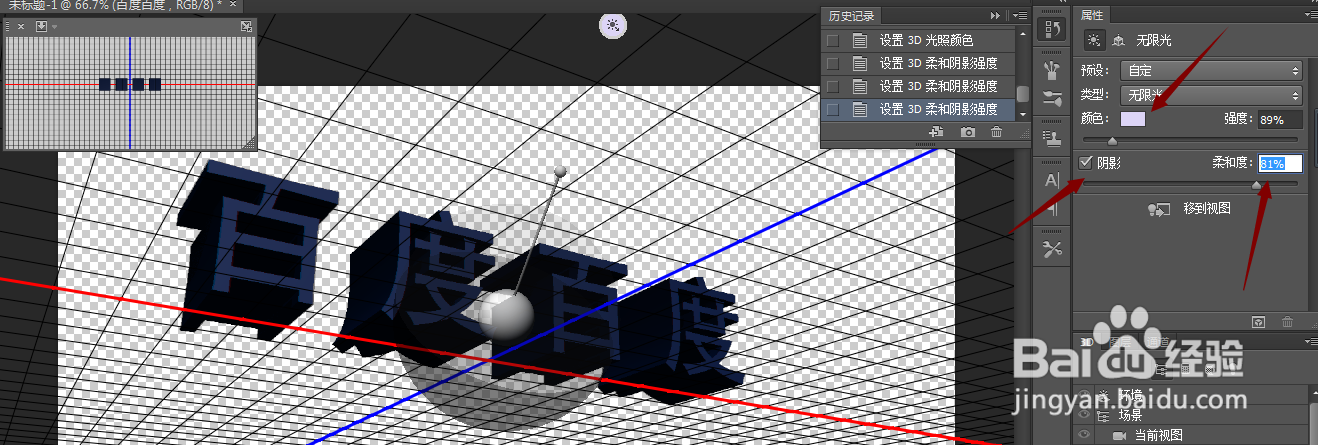Open the 预设 preset dropdown
Image resolution: width=1318 pixels, height=445 pixels.
click(1212, 71)
